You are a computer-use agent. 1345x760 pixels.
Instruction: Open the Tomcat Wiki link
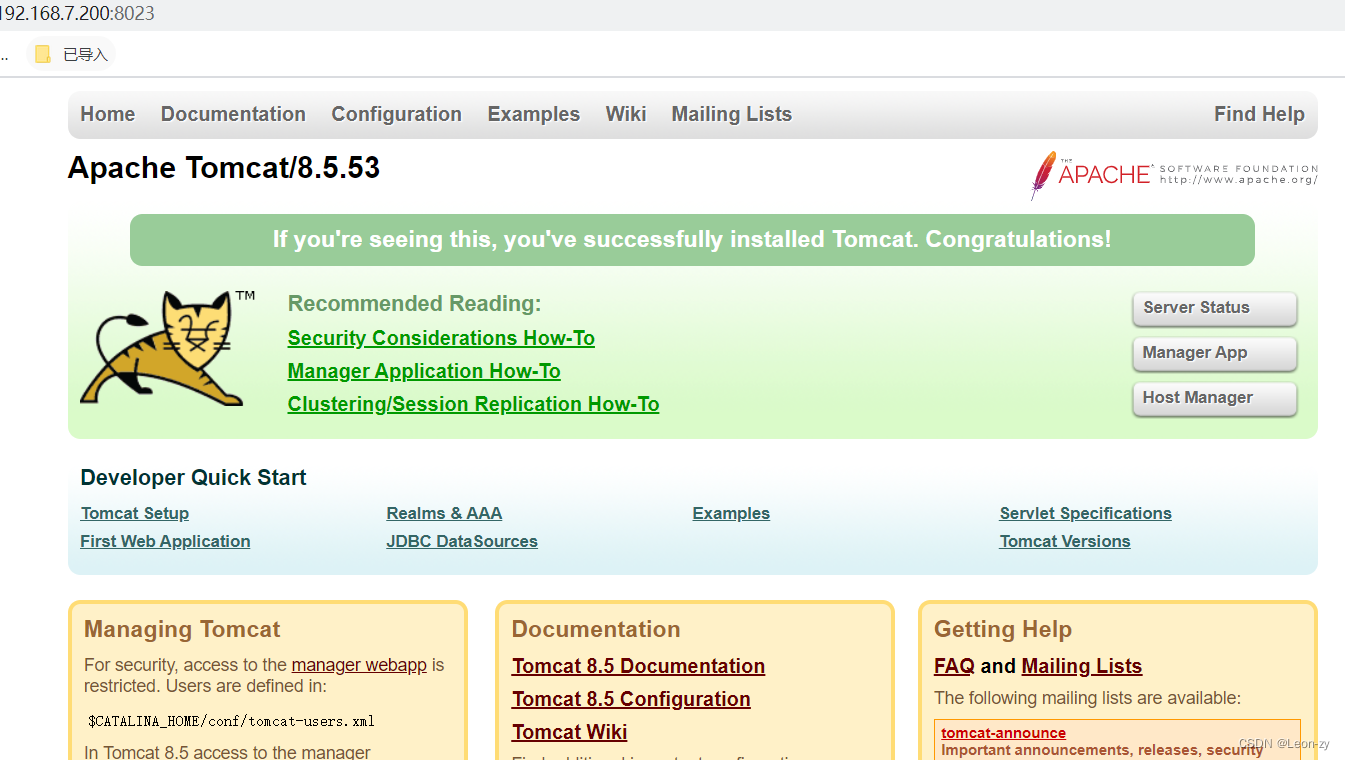(x=569, y=732)
